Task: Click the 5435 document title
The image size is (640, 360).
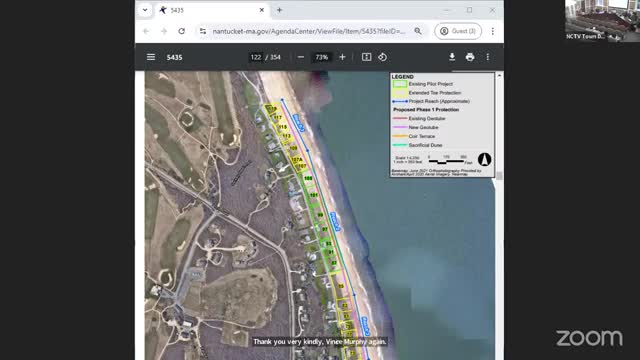Action: tap(174, 57)
